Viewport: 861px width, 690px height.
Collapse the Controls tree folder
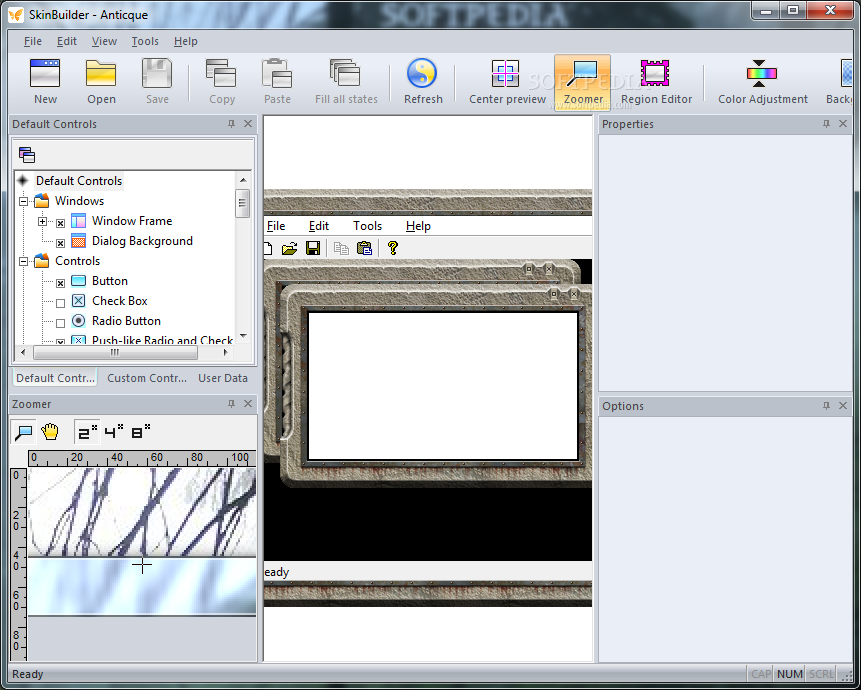[23, 262]
